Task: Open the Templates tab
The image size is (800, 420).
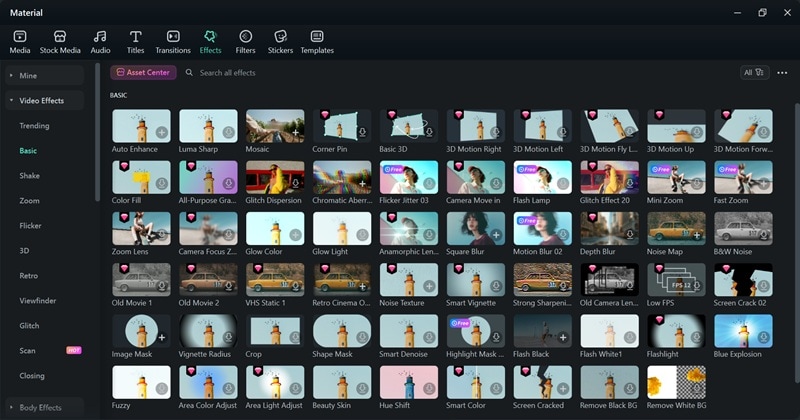Action: tap(317, 42)
